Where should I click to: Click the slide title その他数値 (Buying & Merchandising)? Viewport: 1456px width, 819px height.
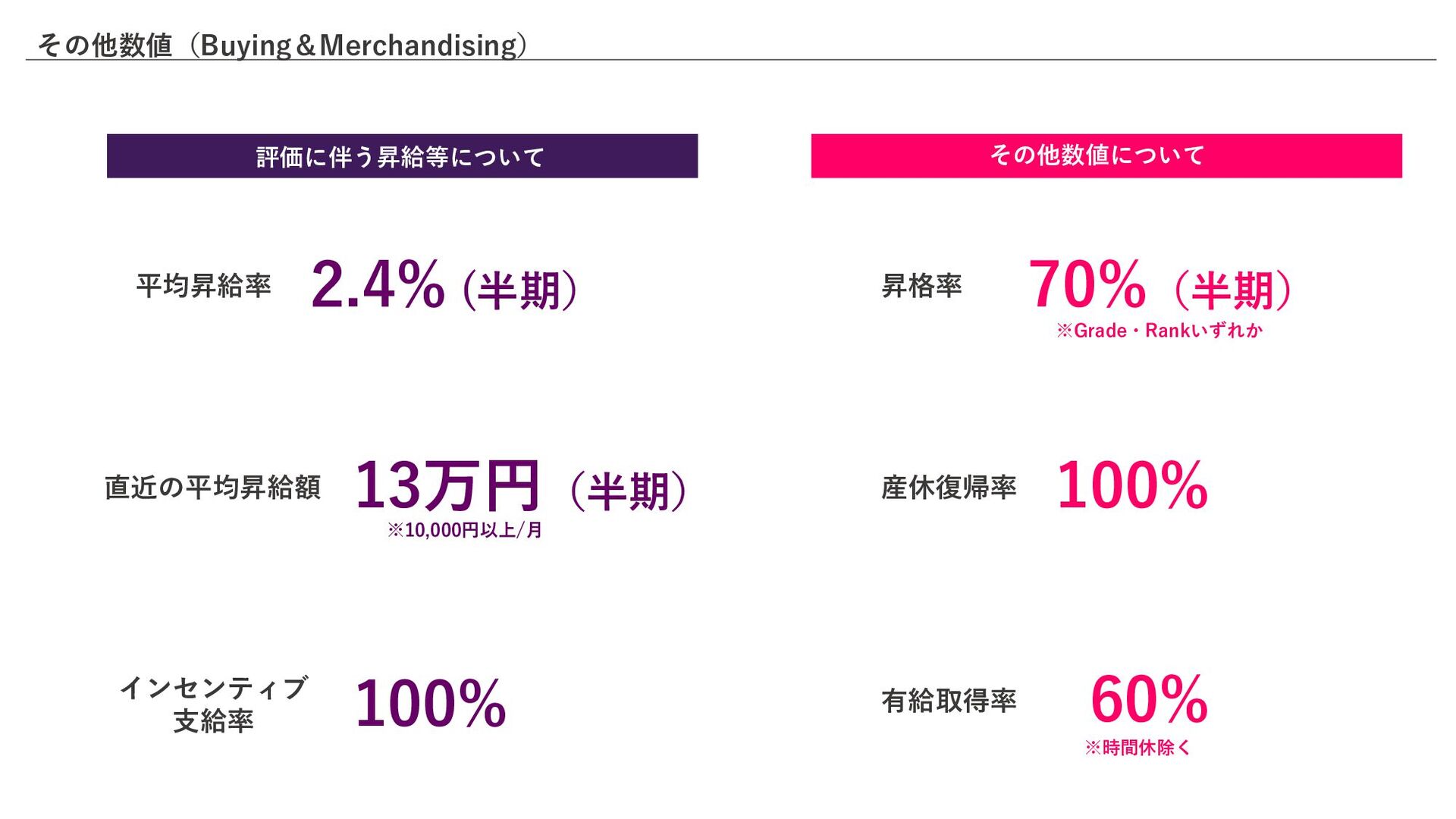coord(282,45)
